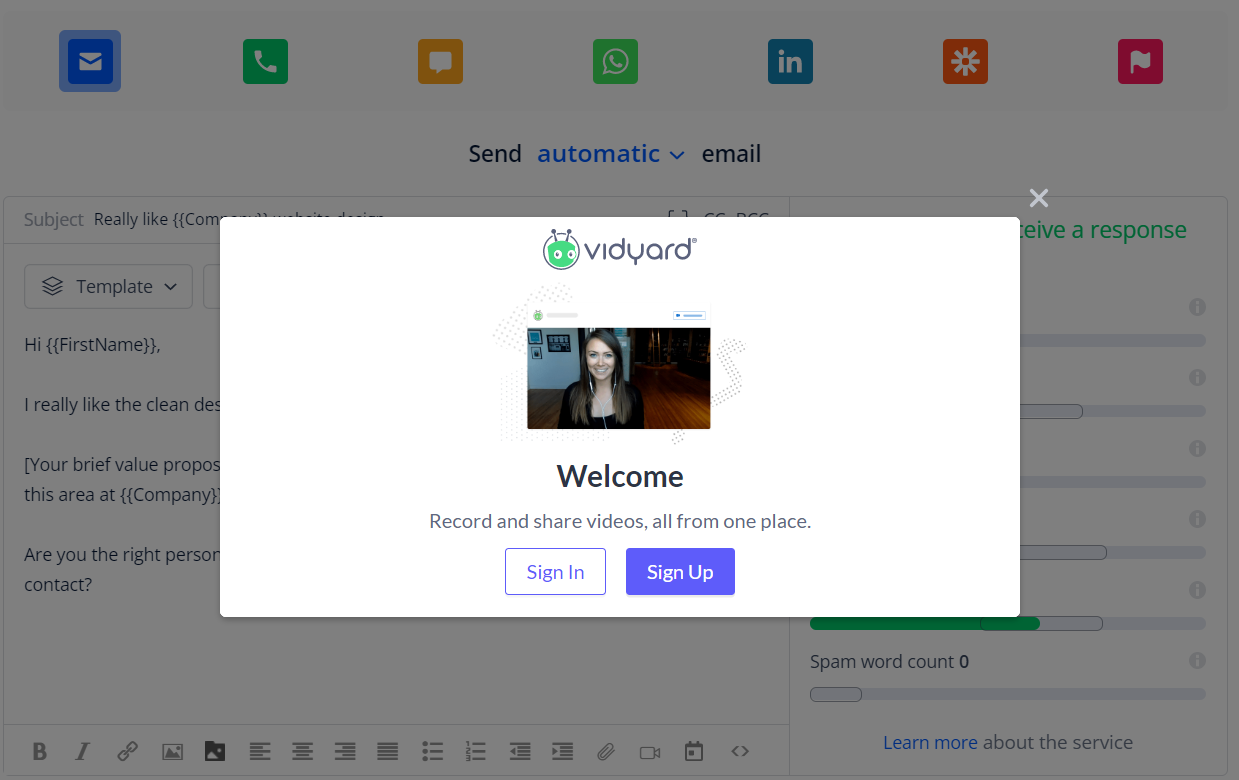Viewport: 1239px width, 780px height.
Task: Close the Vidyard welcome popup
Action: pos(1039,198)
